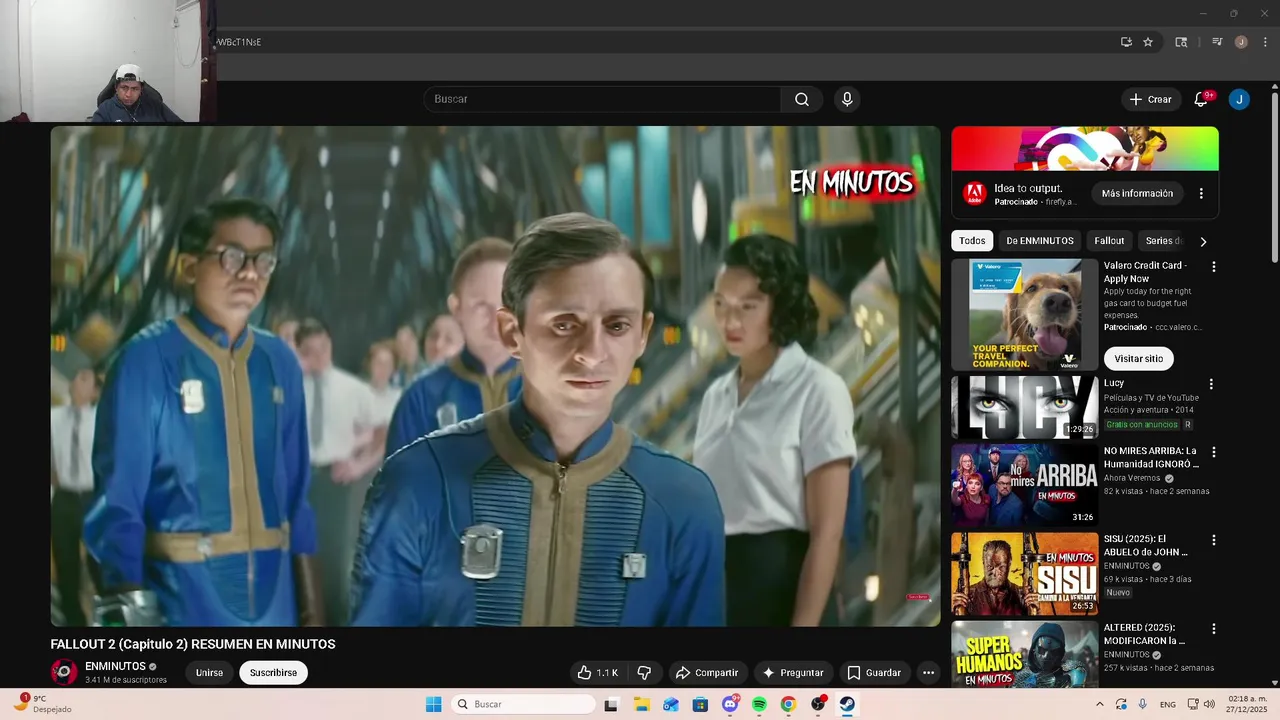Open the ALTERED Super Humanos thumbnail
The height and width of the screenshot is (720, 1280).
[x=1024, y=654]
